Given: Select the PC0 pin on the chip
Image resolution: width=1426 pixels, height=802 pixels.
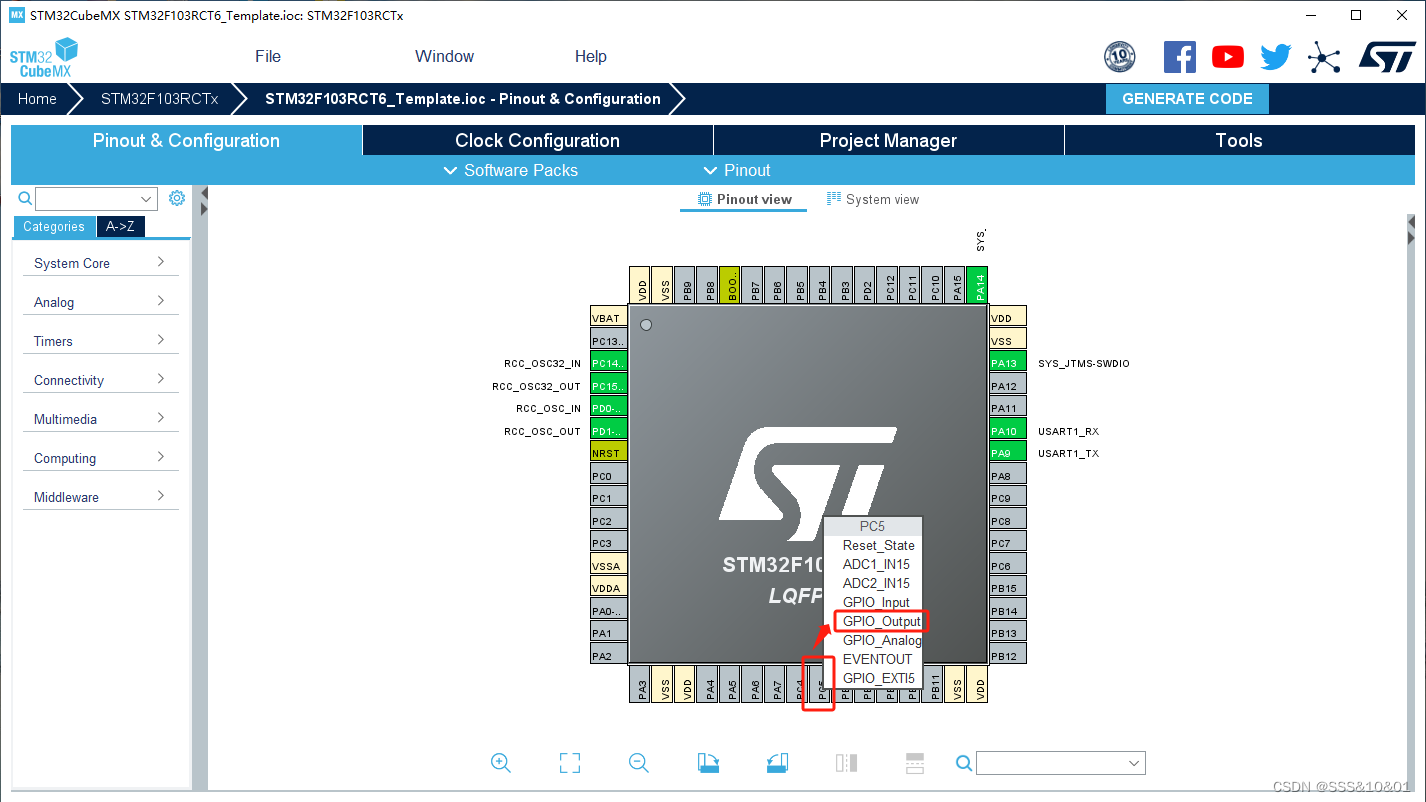Looking at the screenshot, I should [609, 476].
